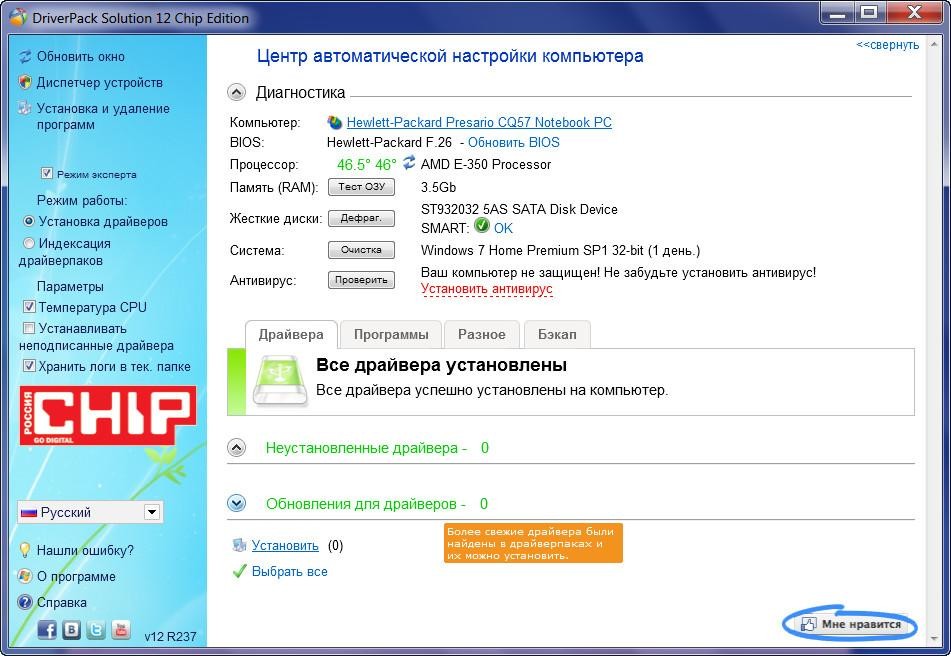Refresh CPU temperature with blue arrows icon
The image size is (951, 656).
tap(409, 162)
